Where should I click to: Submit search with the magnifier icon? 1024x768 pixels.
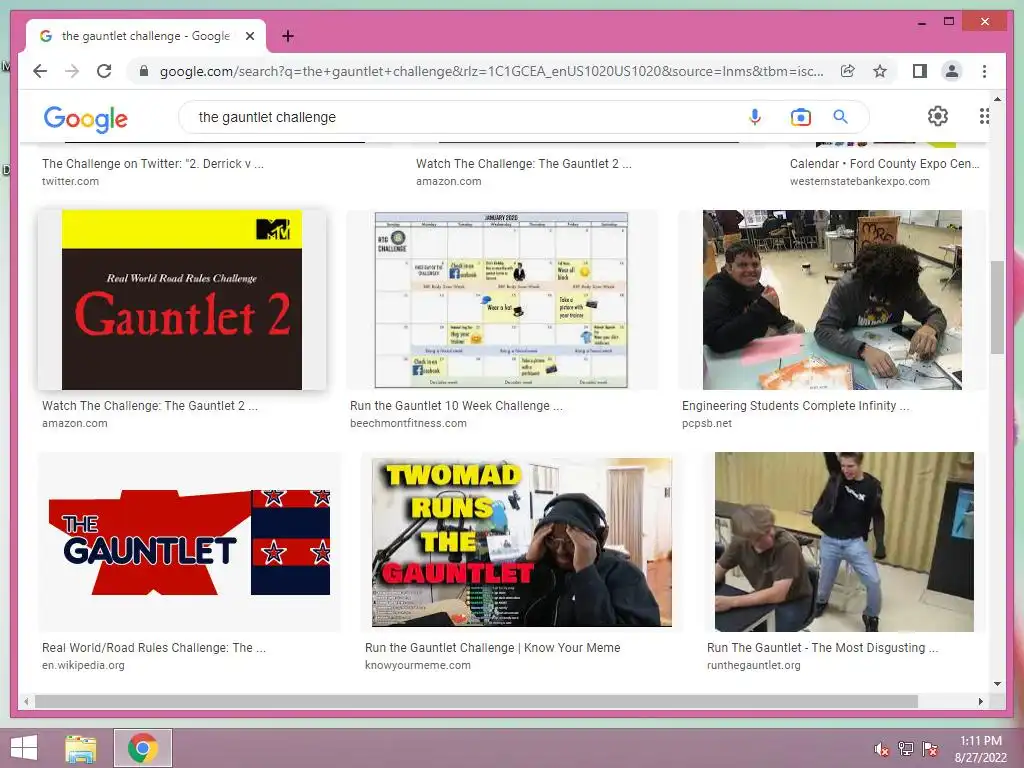[840, 117]
